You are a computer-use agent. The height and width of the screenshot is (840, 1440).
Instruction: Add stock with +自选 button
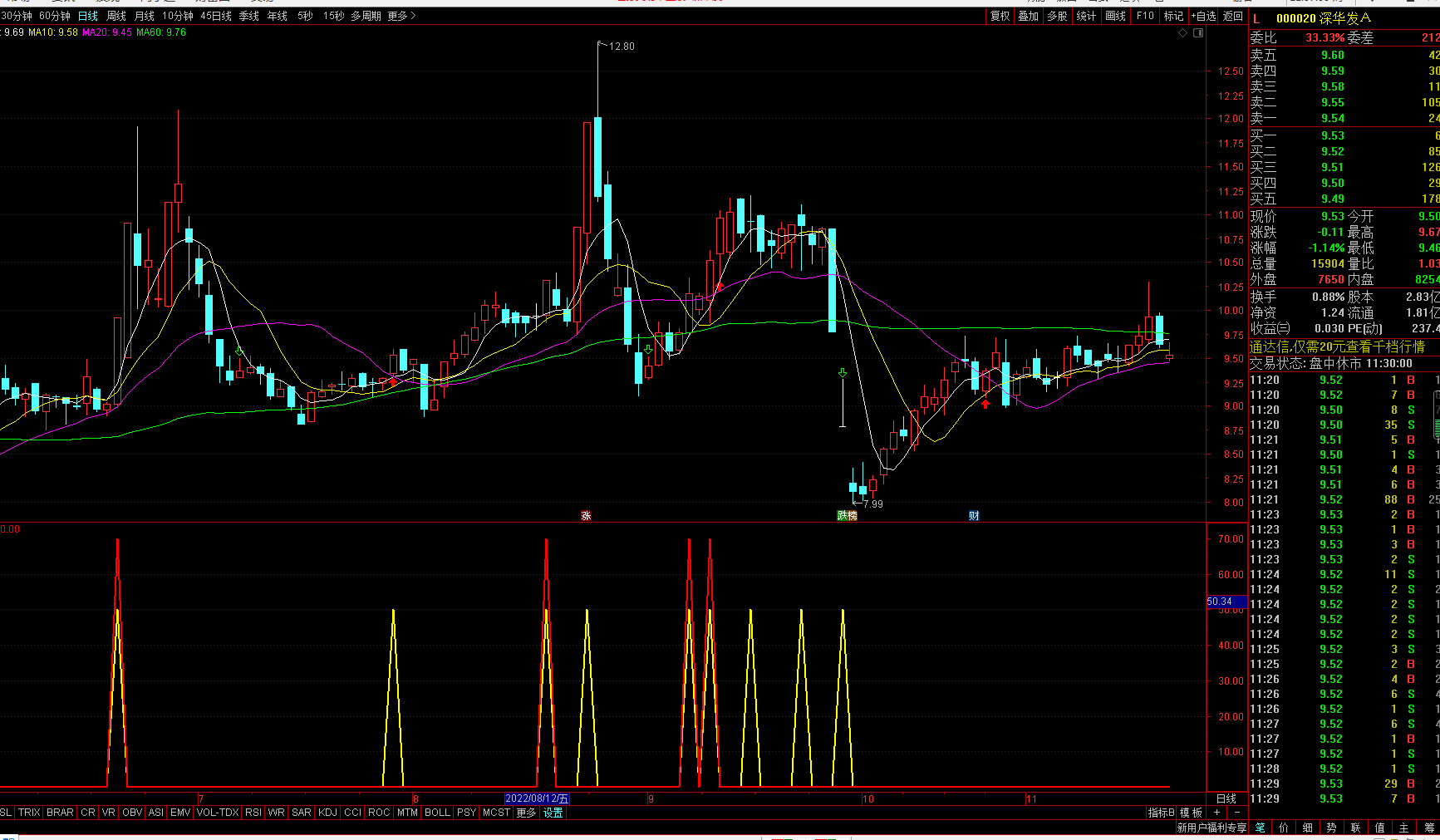point(1204,16)
